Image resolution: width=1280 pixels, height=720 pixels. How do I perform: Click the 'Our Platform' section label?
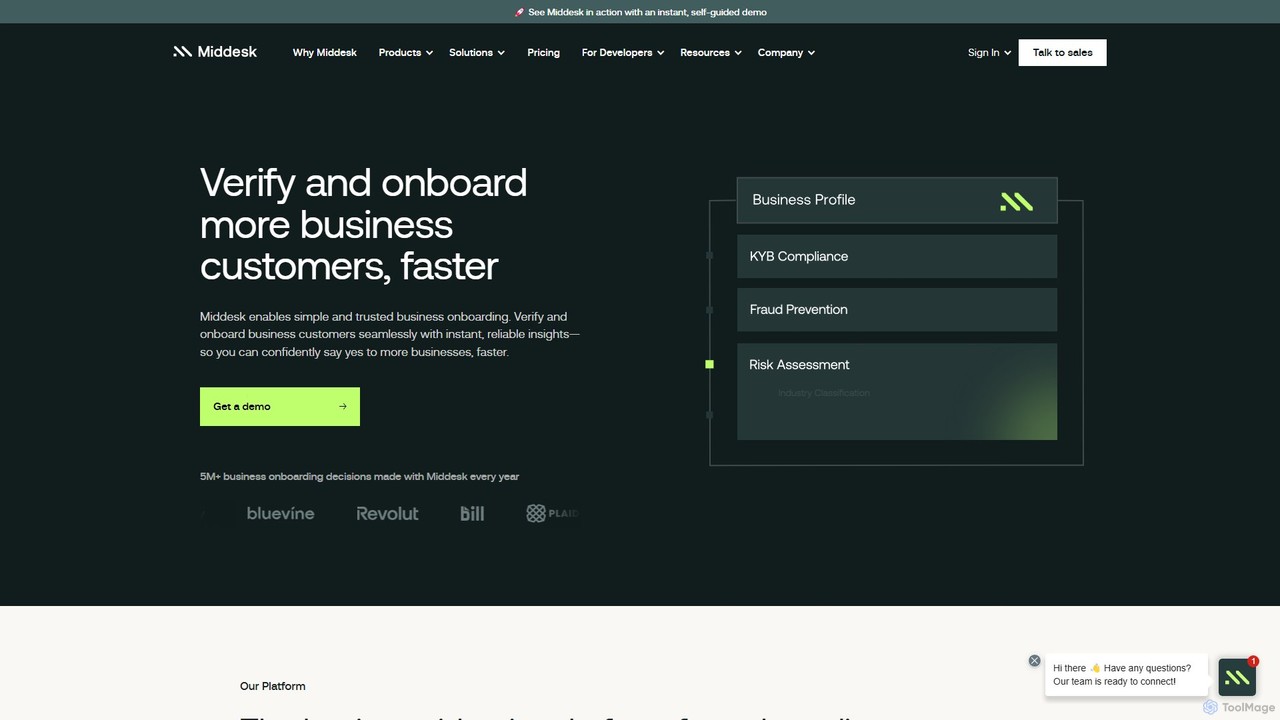[273, 686]
